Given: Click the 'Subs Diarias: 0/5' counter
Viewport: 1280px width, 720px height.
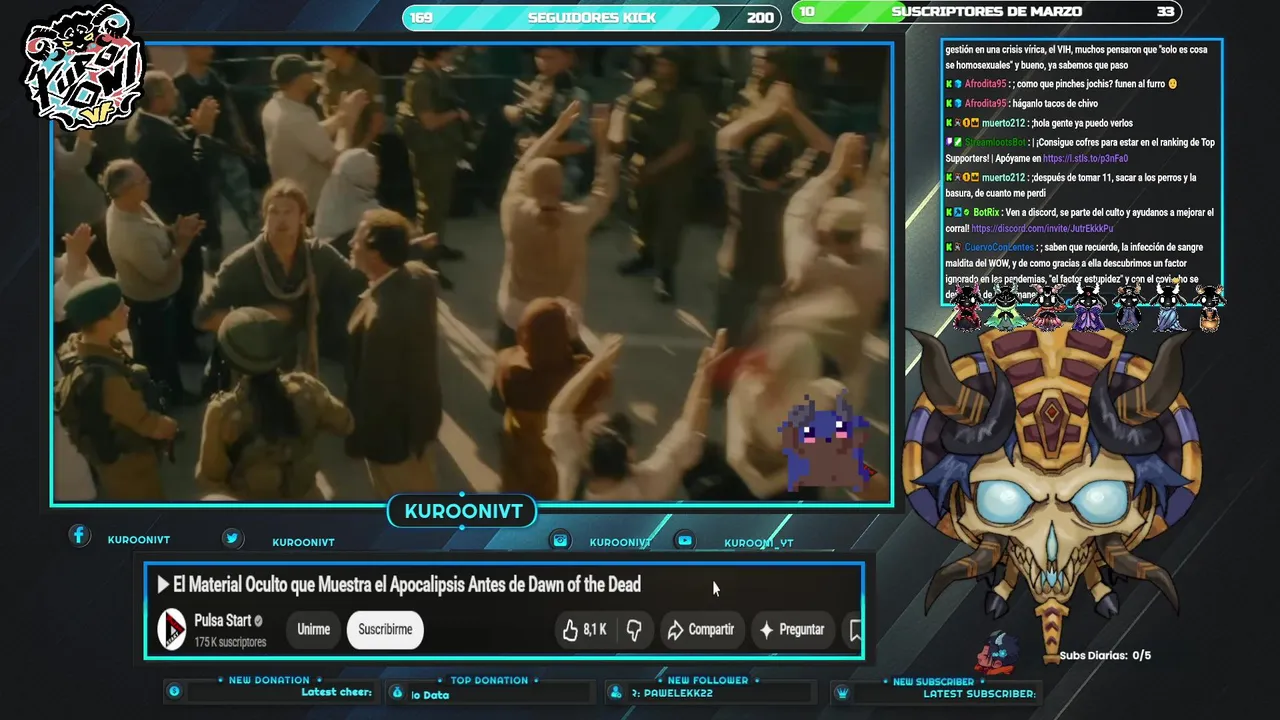Looking at the screenshot, I should coord(1105,656).
